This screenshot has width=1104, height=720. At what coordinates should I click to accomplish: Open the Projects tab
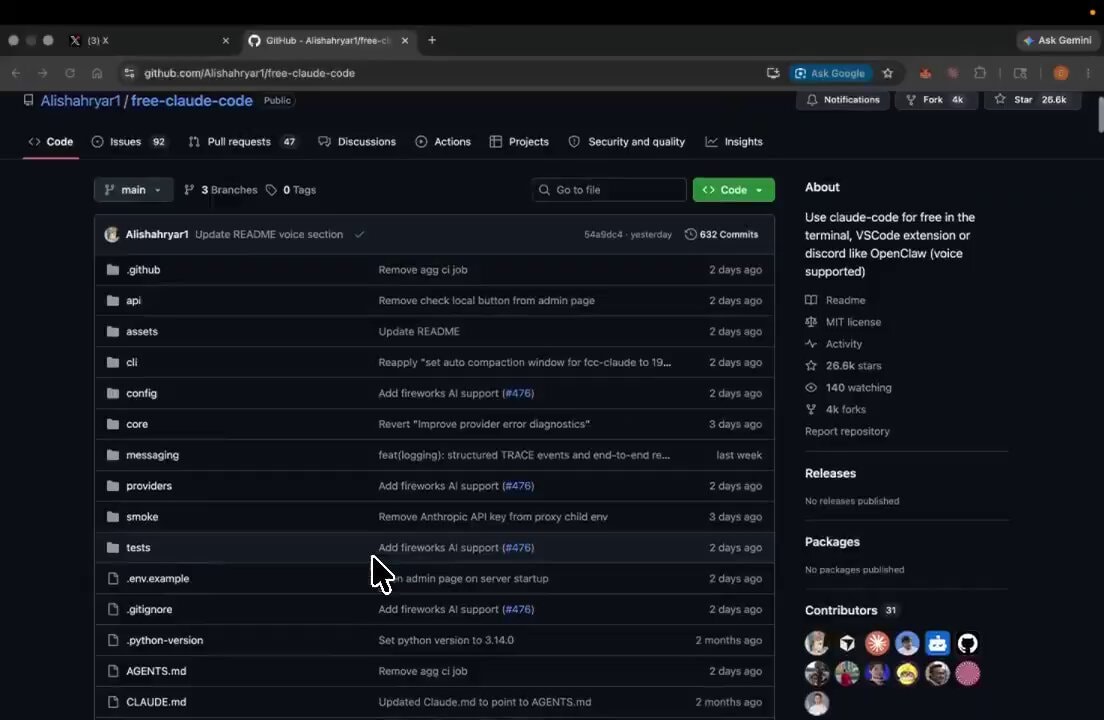(x=519, y=141)
